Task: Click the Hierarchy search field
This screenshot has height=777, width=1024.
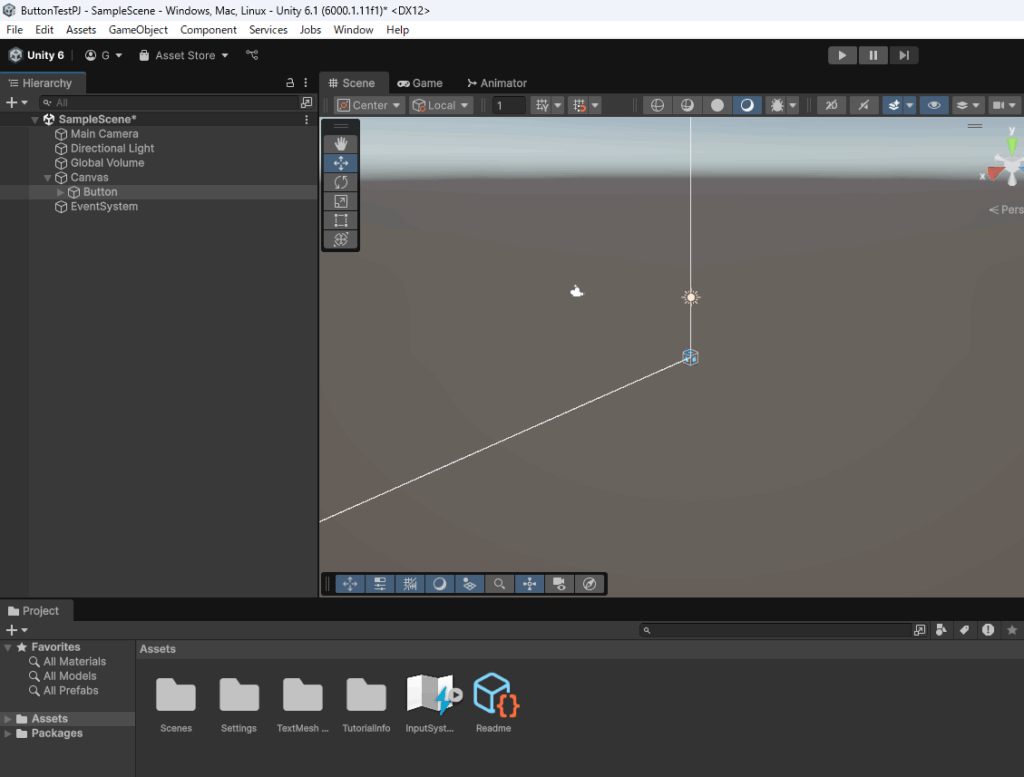Action: (x=168, y=103)
